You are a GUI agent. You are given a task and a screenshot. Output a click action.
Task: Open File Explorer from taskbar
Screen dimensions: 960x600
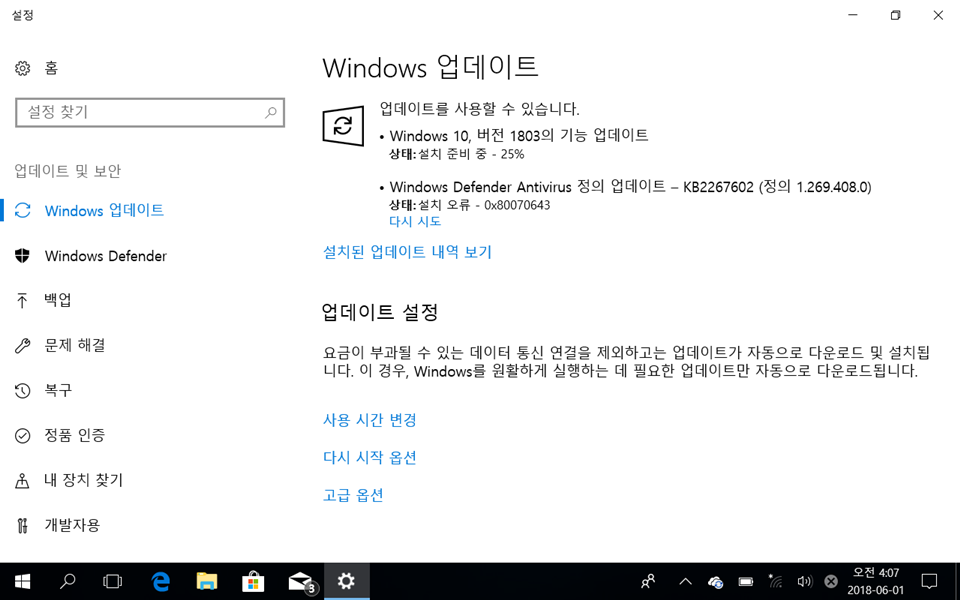coord(207,581)
